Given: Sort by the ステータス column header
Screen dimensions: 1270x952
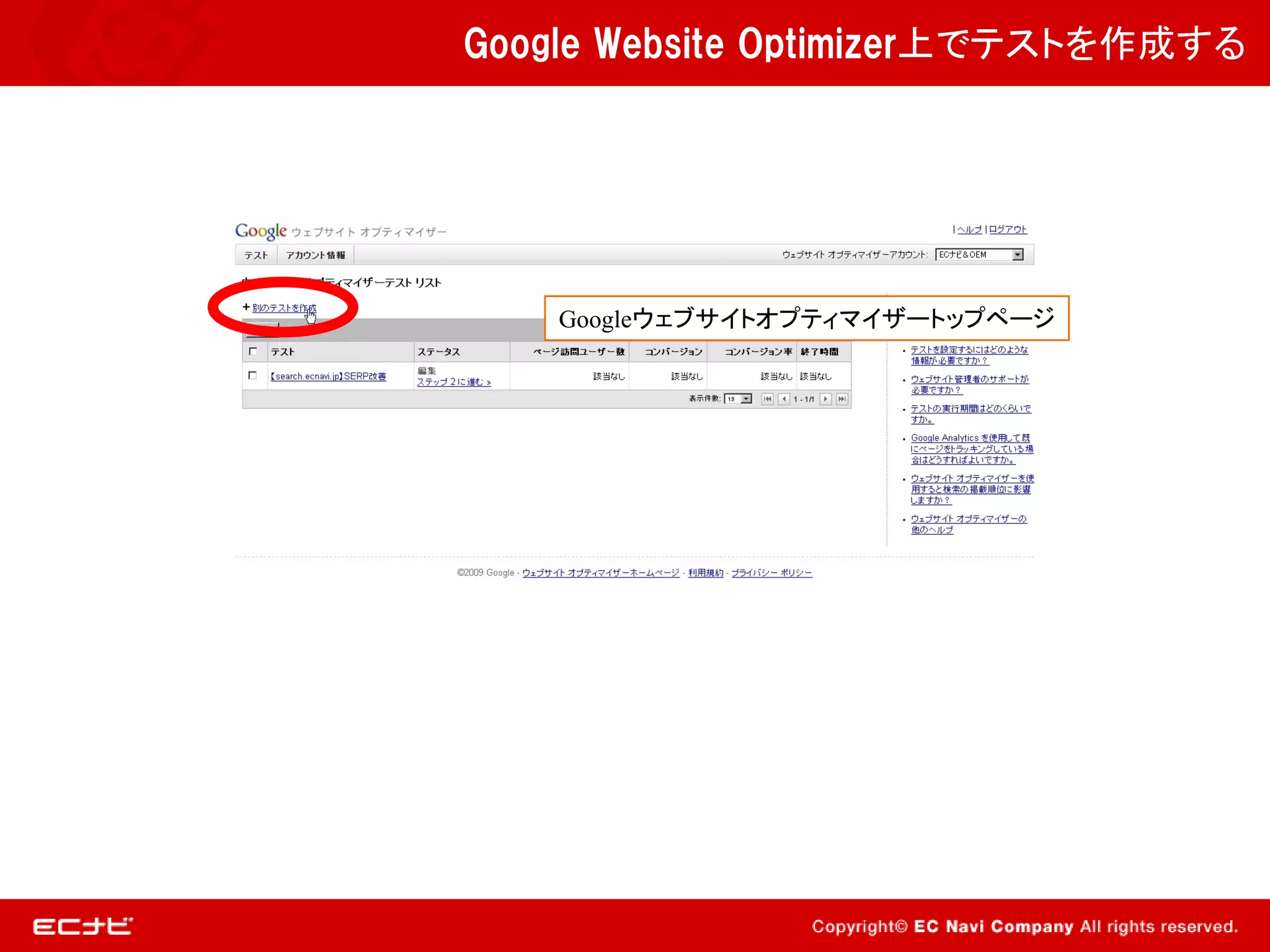Looking at the screenshot, I should point(438,351).
